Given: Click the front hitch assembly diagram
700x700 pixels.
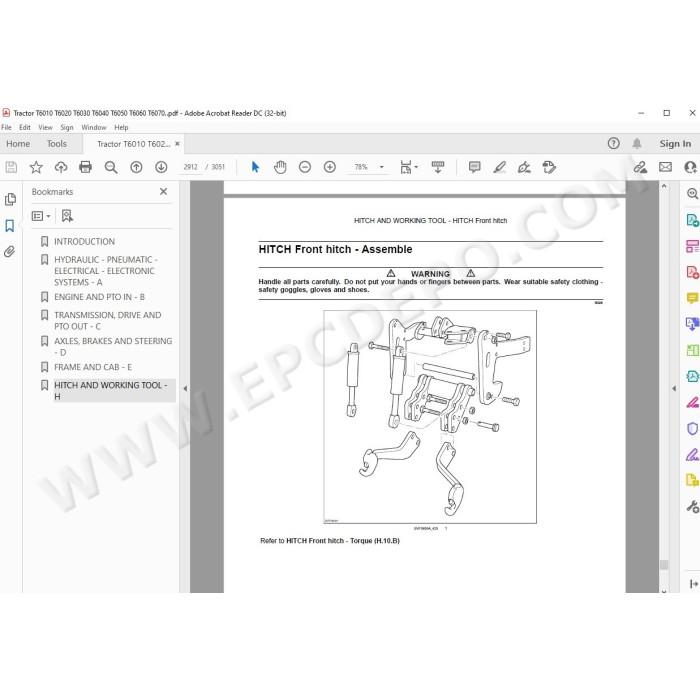Looking at the screenshot, I should coord(430,417).
